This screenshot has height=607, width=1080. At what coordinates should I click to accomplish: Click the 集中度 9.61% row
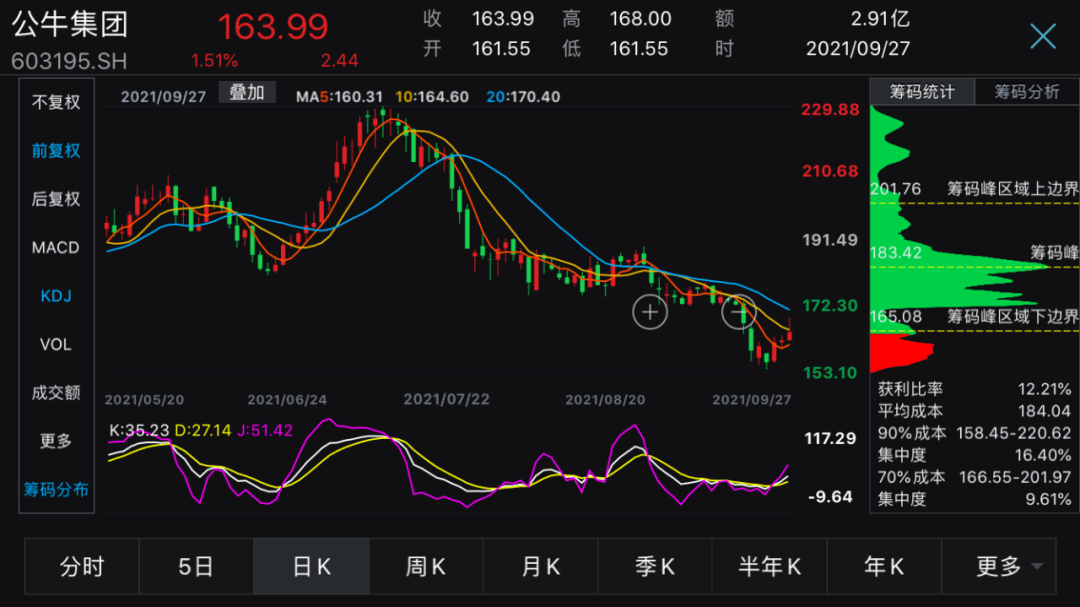pyautogui.click(x=975, y=500)
